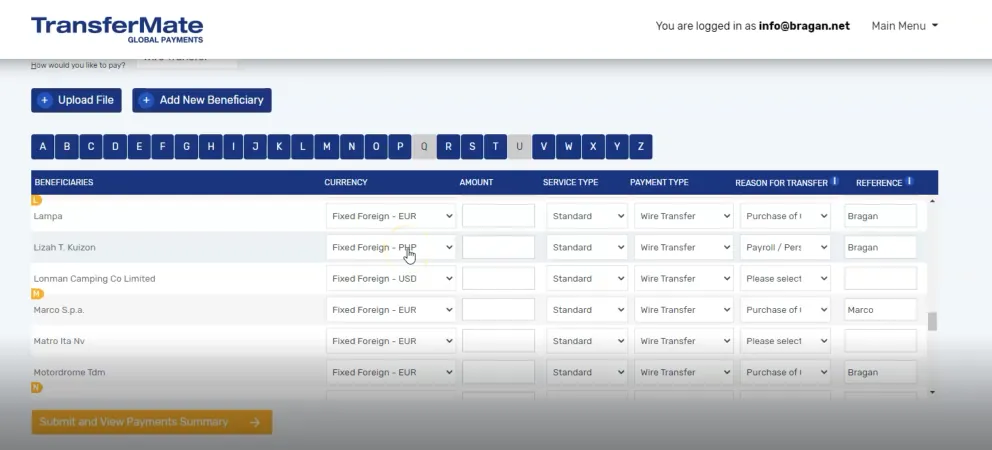
Task: Click beneficiary name Motordrome Tdm
Action: (70, 372)
